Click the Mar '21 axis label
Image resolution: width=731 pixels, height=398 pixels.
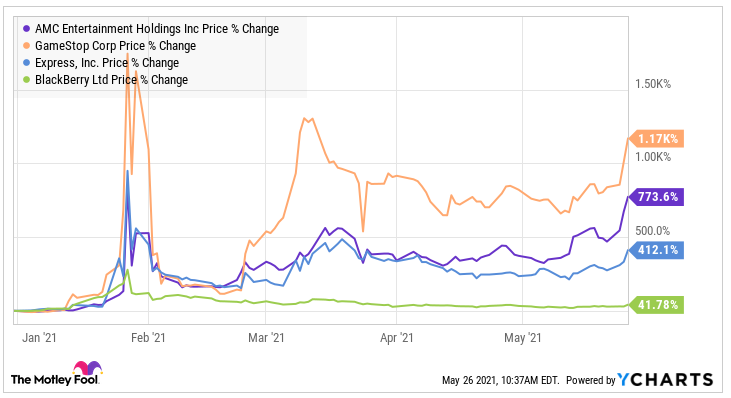266,337
